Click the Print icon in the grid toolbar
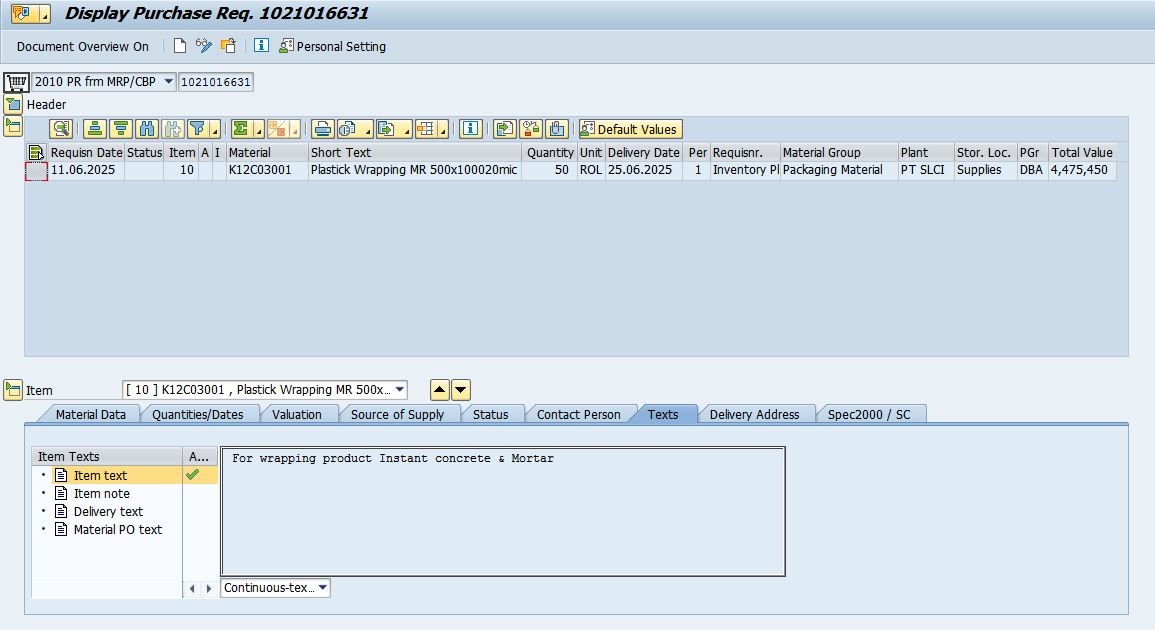Viewport: 1155px width, 630px height. coord(323,129)
